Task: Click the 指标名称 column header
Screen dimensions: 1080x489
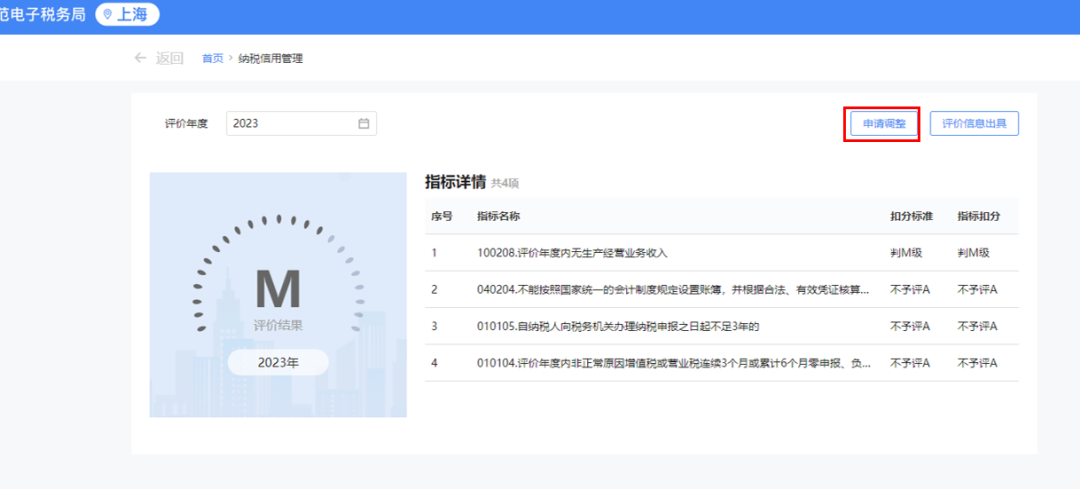Action: (x=498, y=216)
